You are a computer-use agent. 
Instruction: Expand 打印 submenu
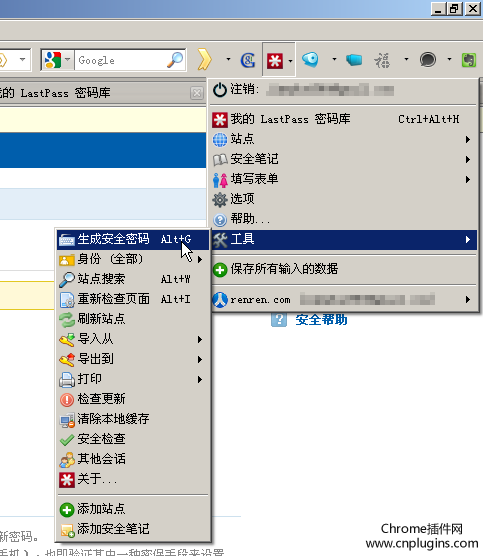tap(133, 379)
